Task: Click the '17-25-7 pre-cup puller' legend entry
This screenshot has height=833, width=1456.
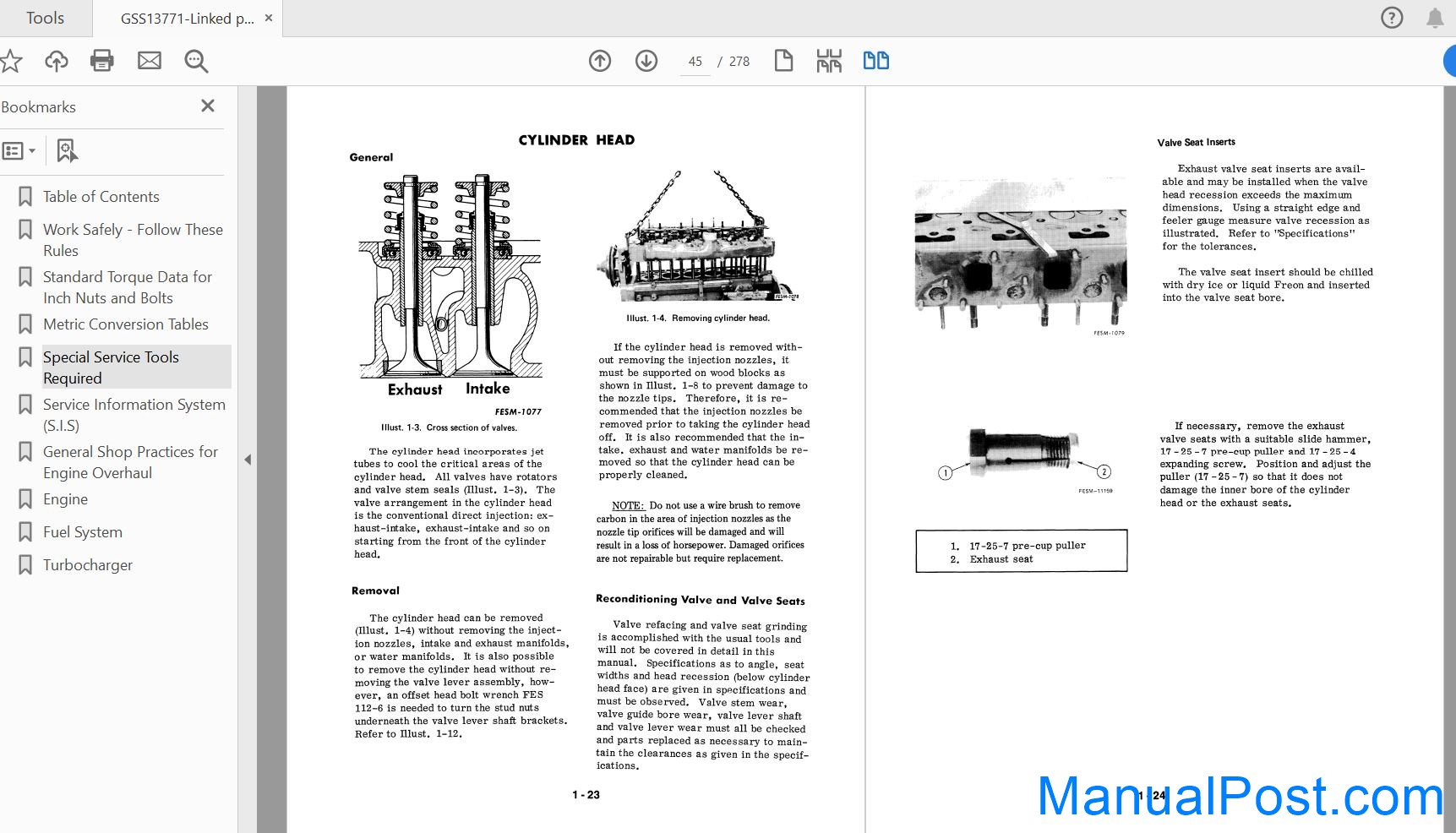Action: [x=1017, y=546]
